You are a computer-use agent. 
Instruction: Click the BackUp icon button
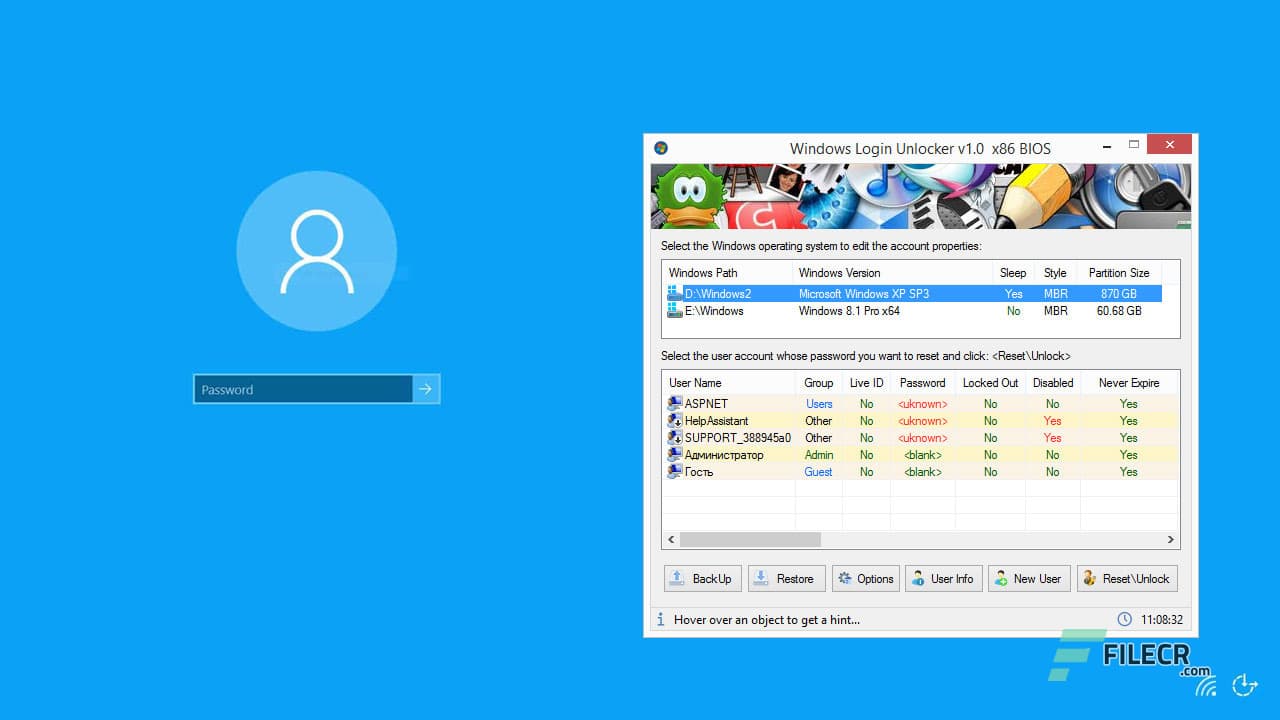pyautogui.click(x=678, y=578)
